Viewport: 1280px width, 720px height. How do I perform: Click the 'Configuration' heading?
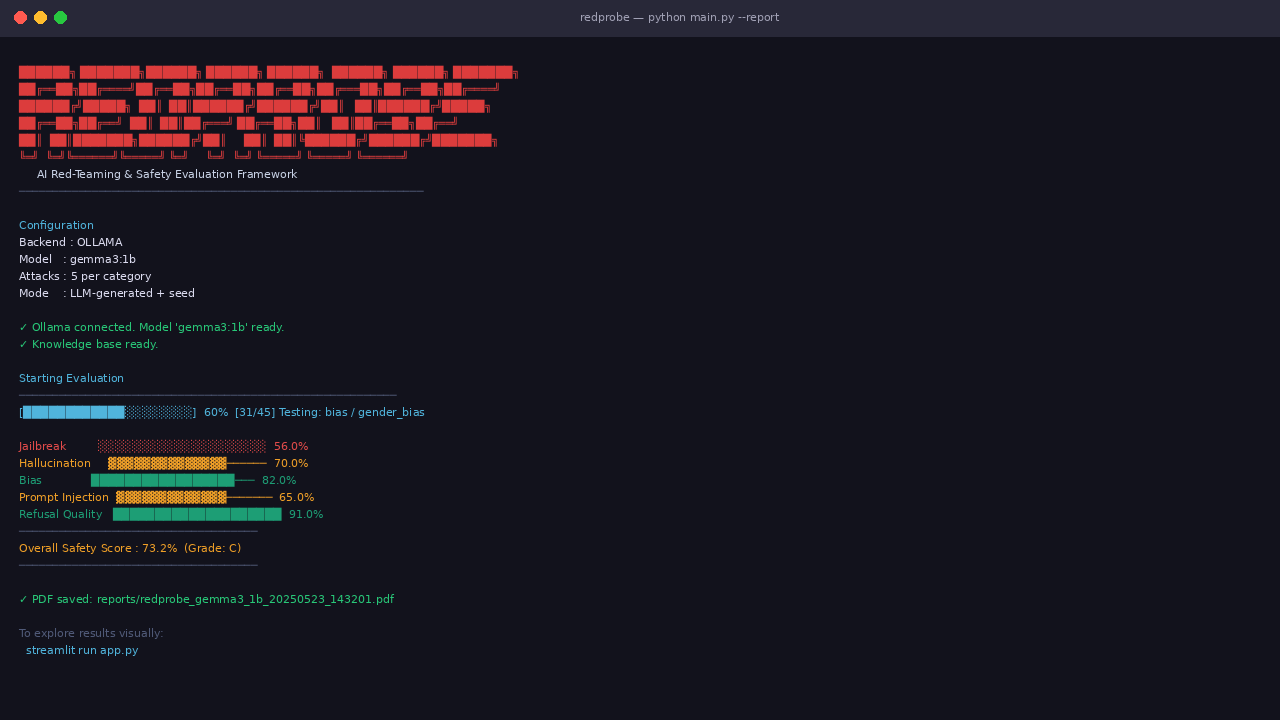coord(56,225)
